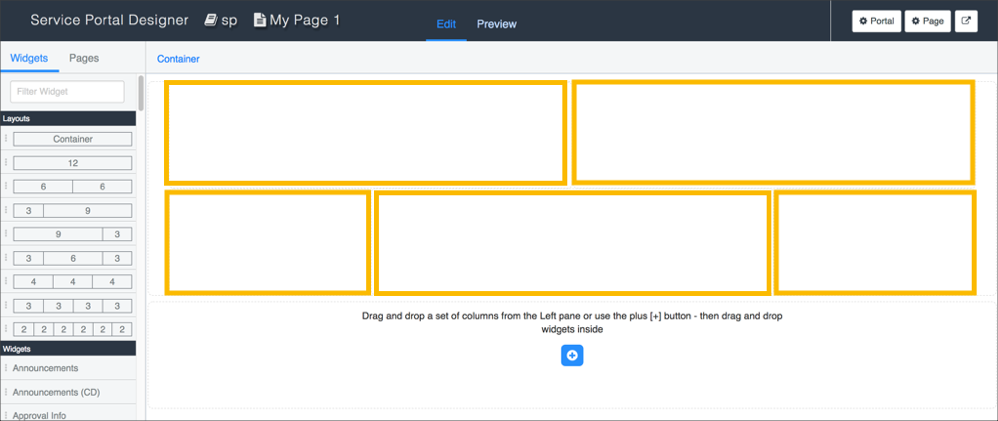This screenshot has width=998, height=421.
Task: Pick the 9-3 column layout
Action: coord(72,234)
